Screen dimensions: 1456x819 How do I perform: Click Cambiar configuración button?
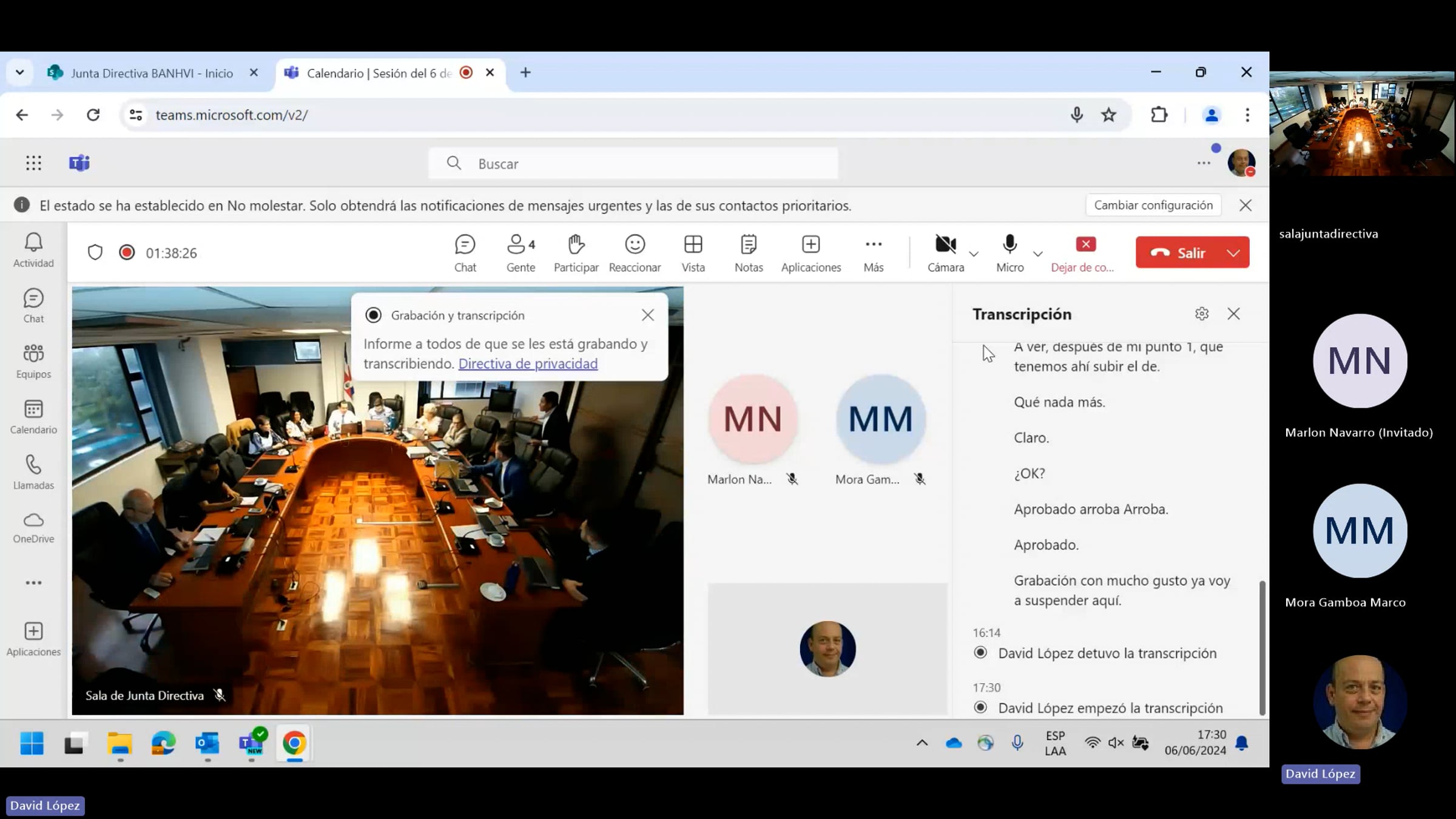[1153, 205]
